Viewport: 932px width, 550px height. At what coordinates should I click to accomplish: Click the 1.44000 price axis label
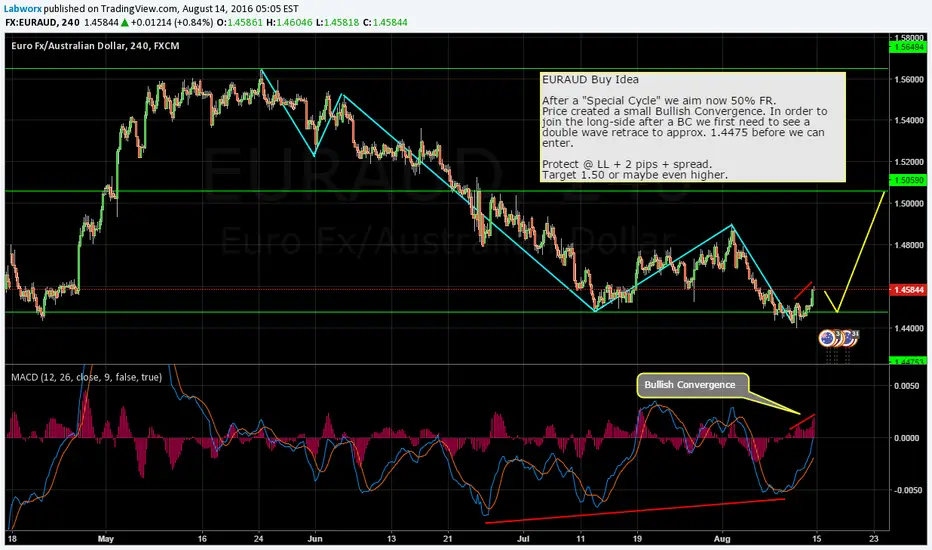(909, 328)
